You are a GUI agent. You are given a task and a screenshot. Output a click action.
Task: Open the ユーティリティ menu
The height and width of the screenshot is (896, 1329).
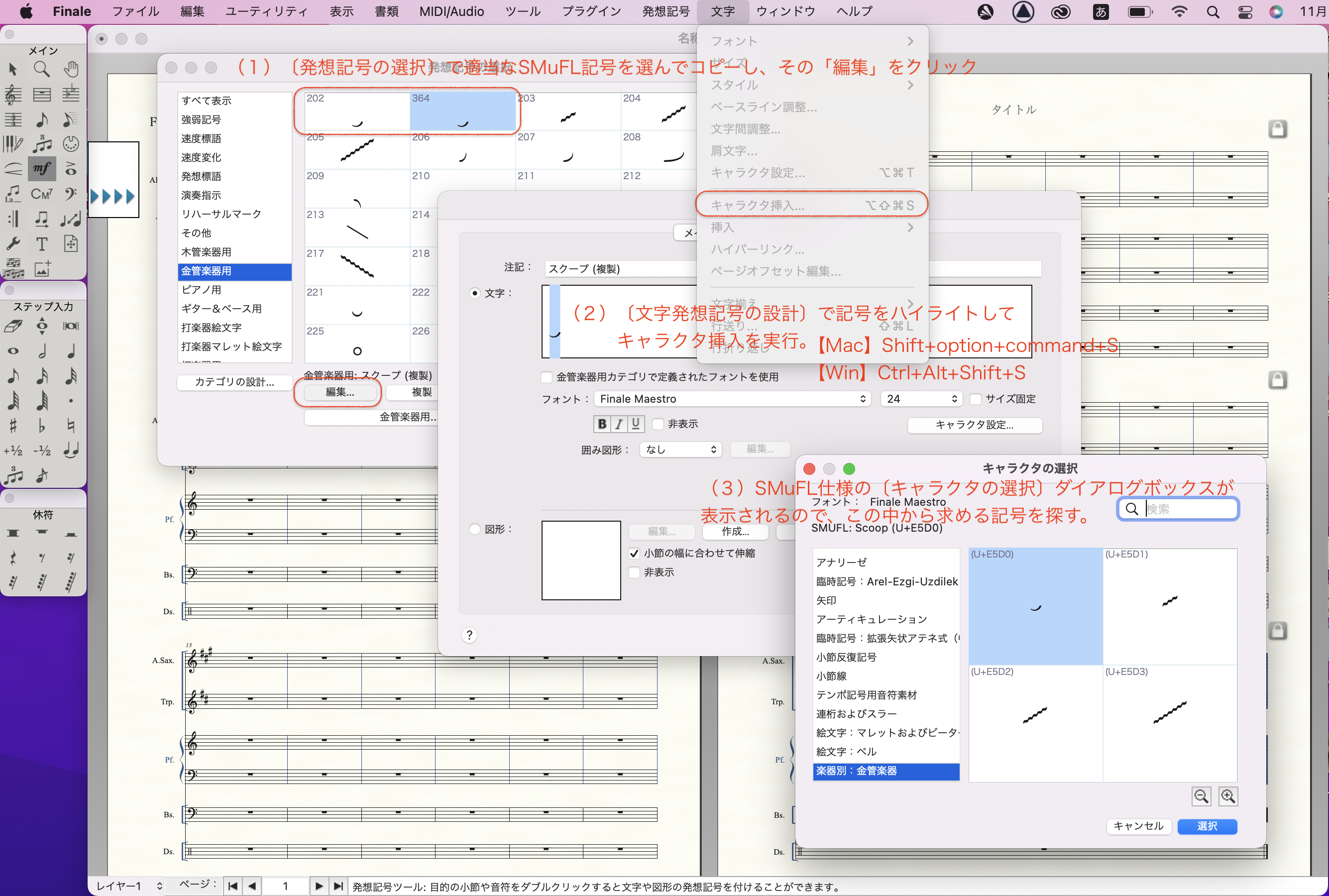[266, 11]
